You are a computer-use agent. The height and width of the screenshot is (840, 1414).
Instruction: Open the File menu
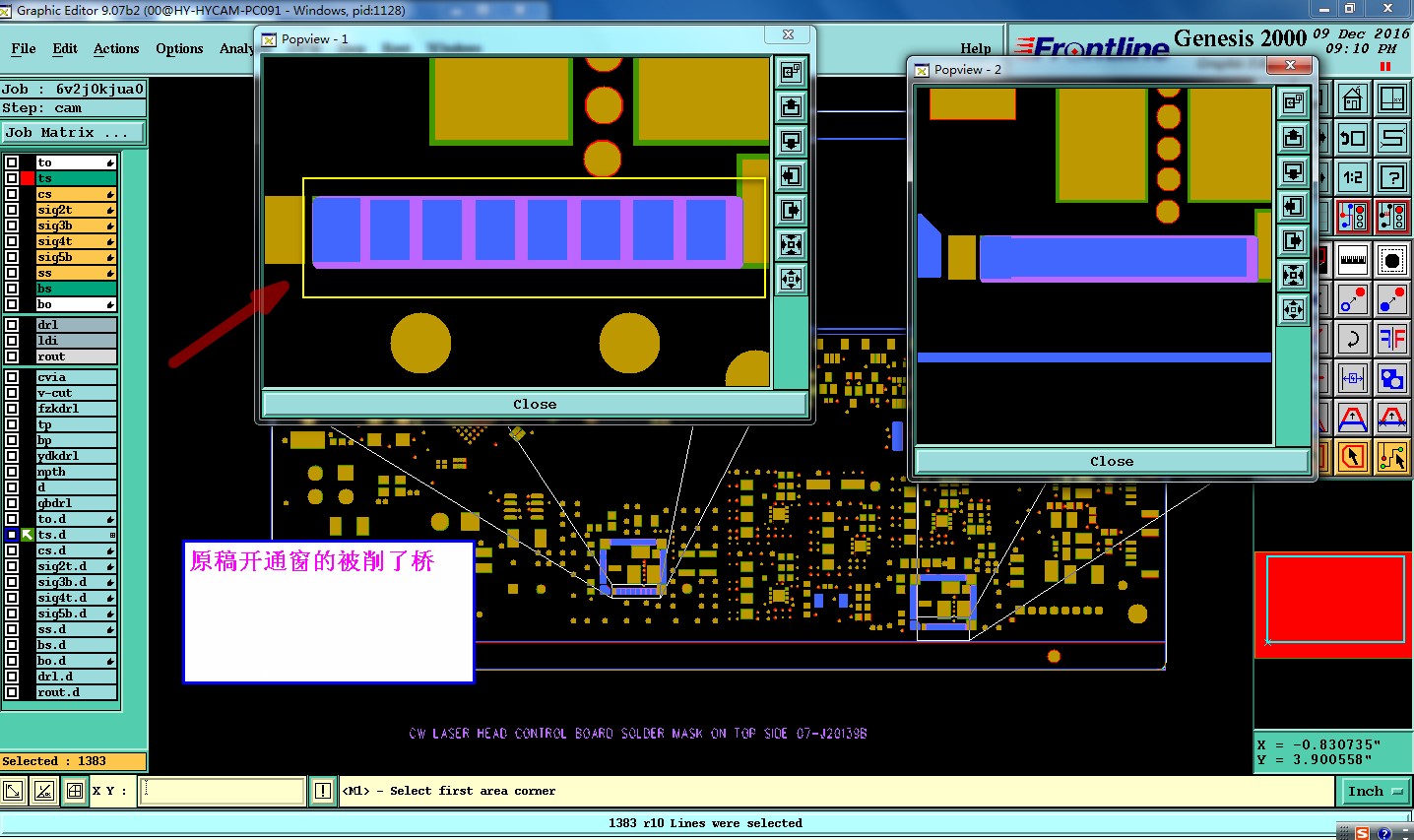click(24, 48)
